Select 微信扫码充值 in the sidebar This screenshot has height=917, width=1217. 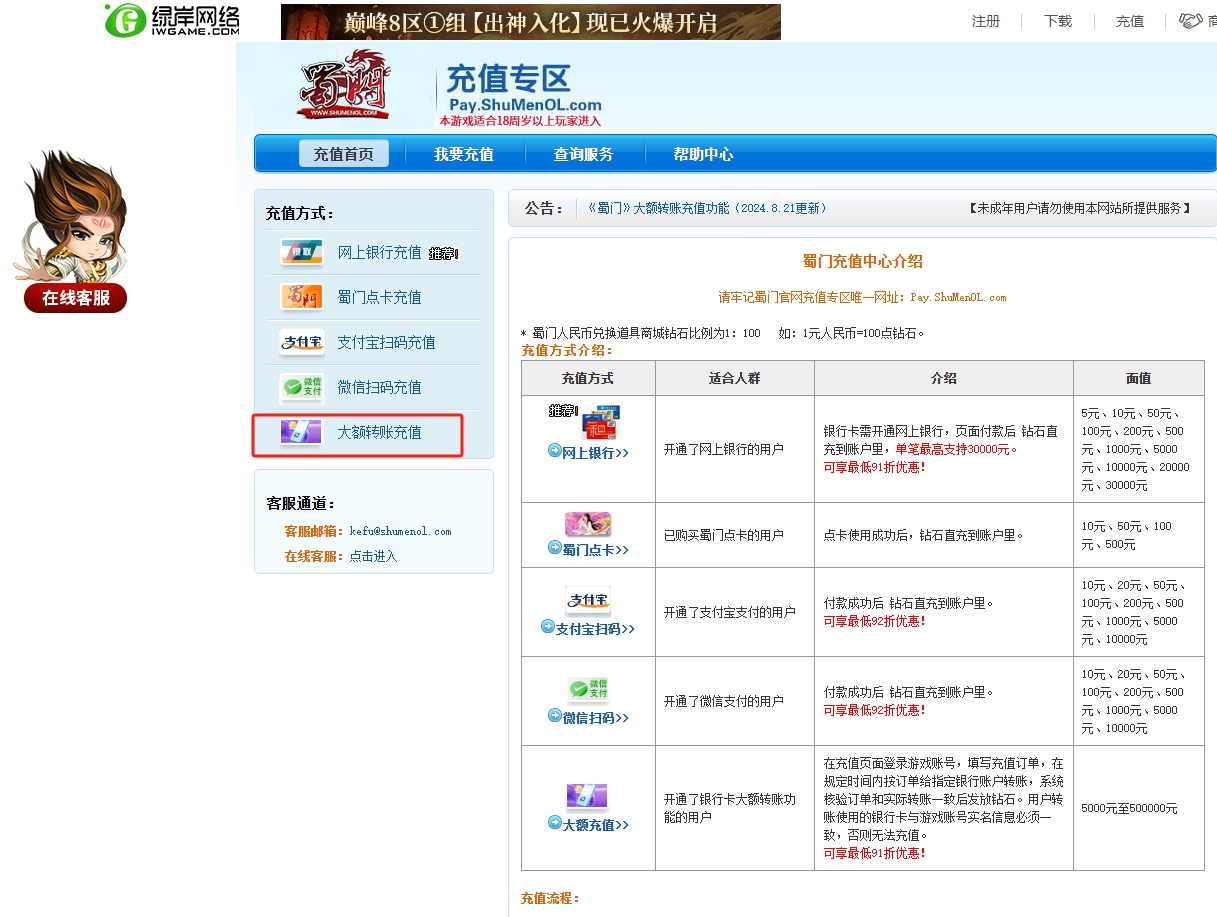point(380,387)
